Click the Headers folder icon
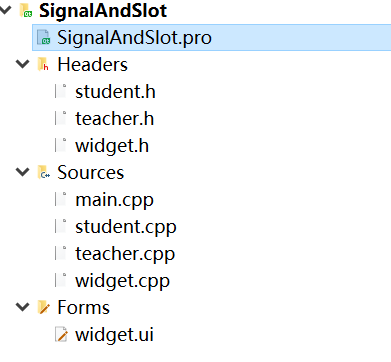391x362 pixels. click(43, 64)
